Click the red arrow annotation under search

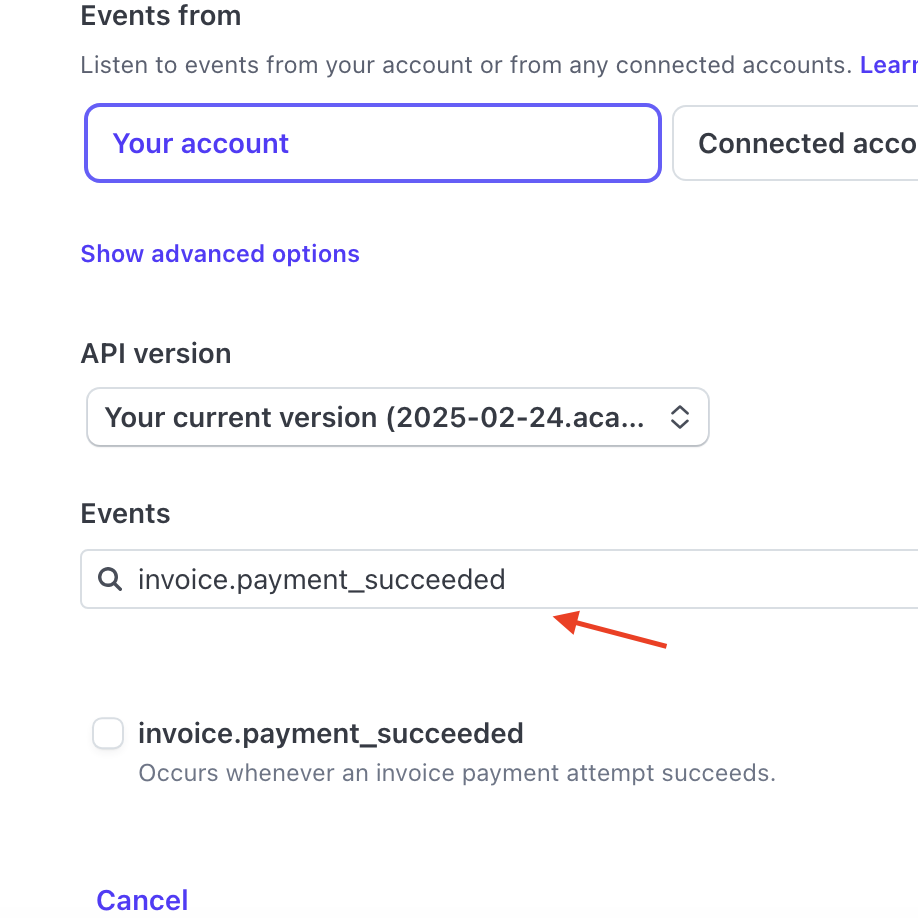click(x=610, y=630)
